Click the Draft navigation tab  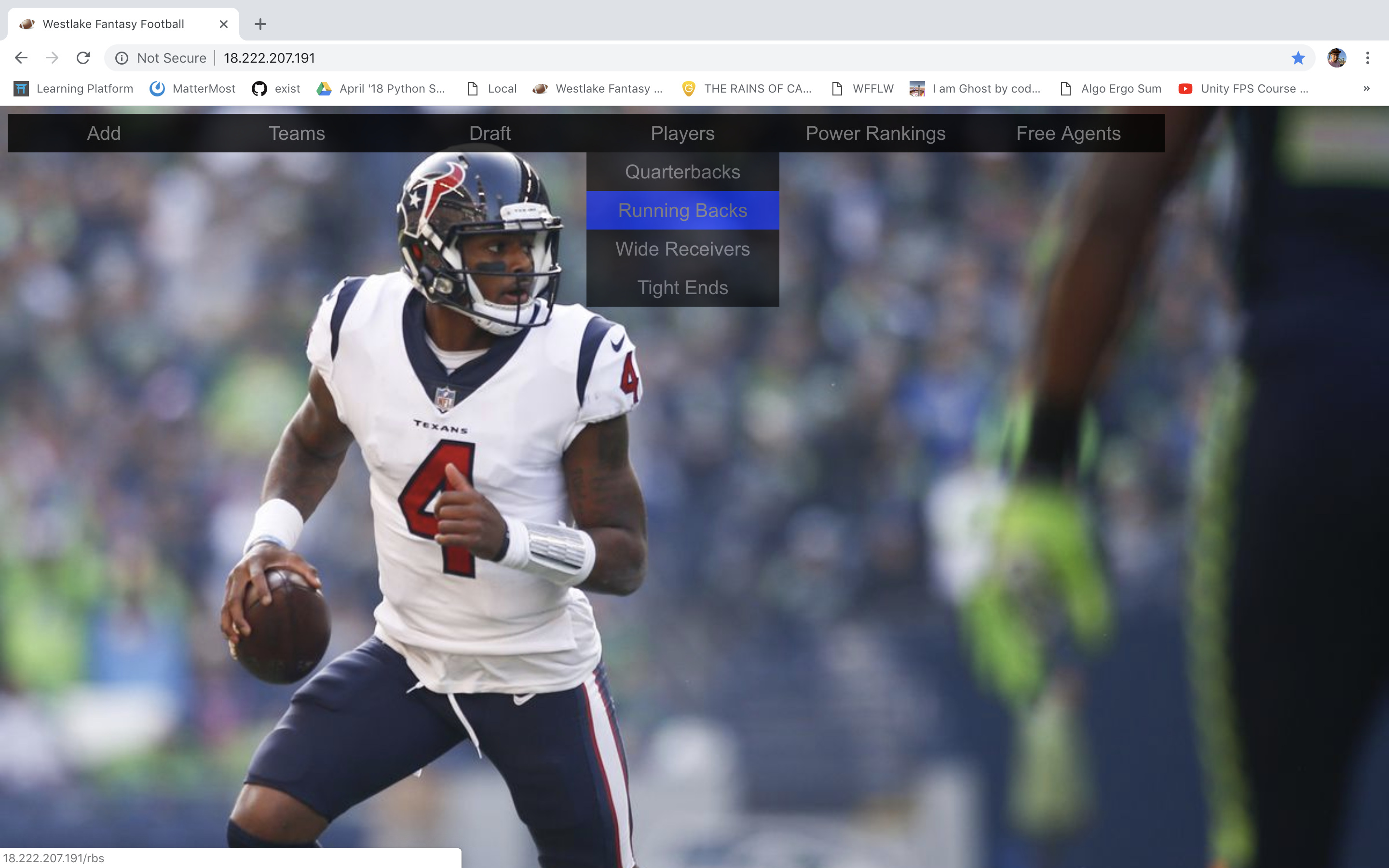[x=490, y=133]
